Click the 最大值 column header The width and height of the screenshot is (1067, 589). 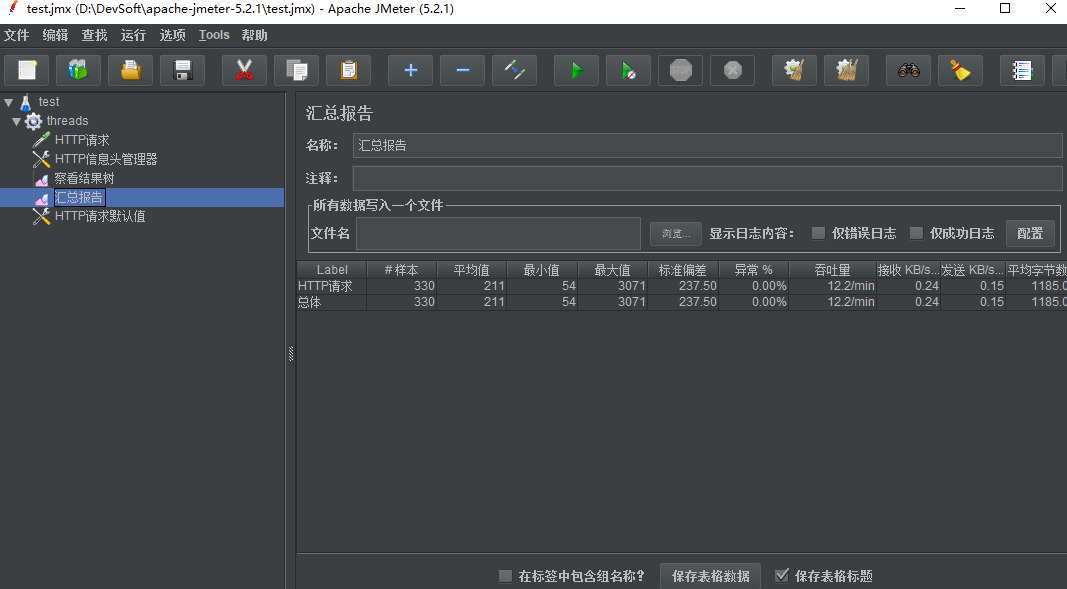pos(612,270)
